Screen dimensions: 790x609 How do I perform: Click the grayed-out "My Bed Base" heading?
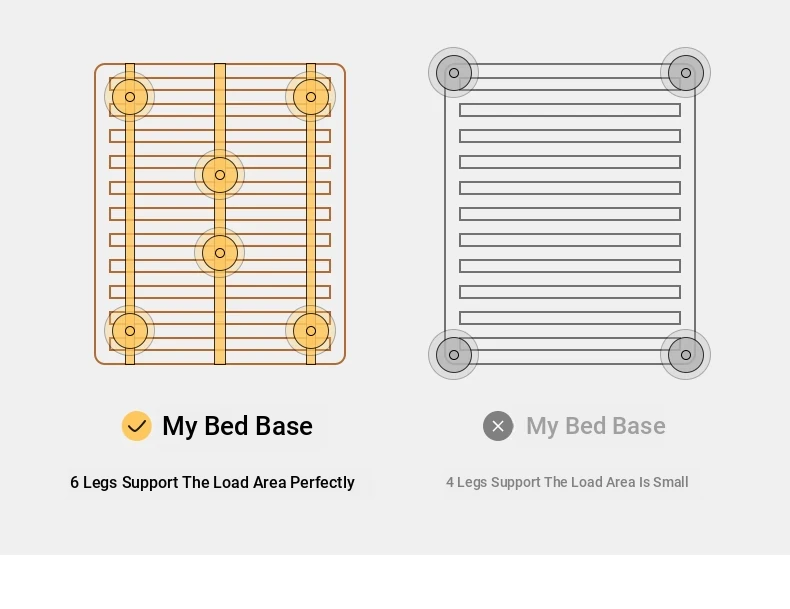[596, 426]
